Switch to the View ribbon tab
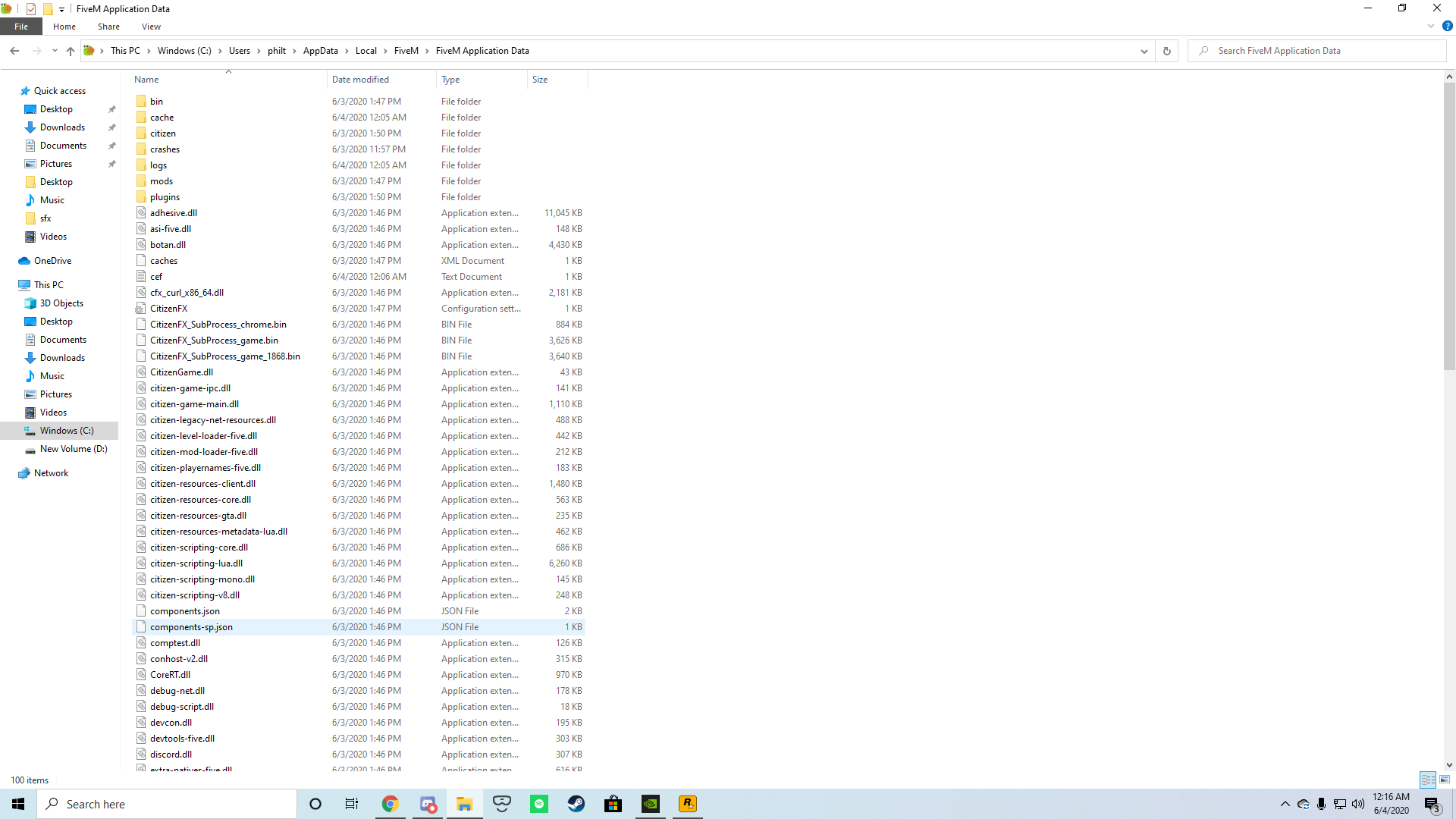The height and width of the screenshot is (819, 1456). click(x=151, y=27)
